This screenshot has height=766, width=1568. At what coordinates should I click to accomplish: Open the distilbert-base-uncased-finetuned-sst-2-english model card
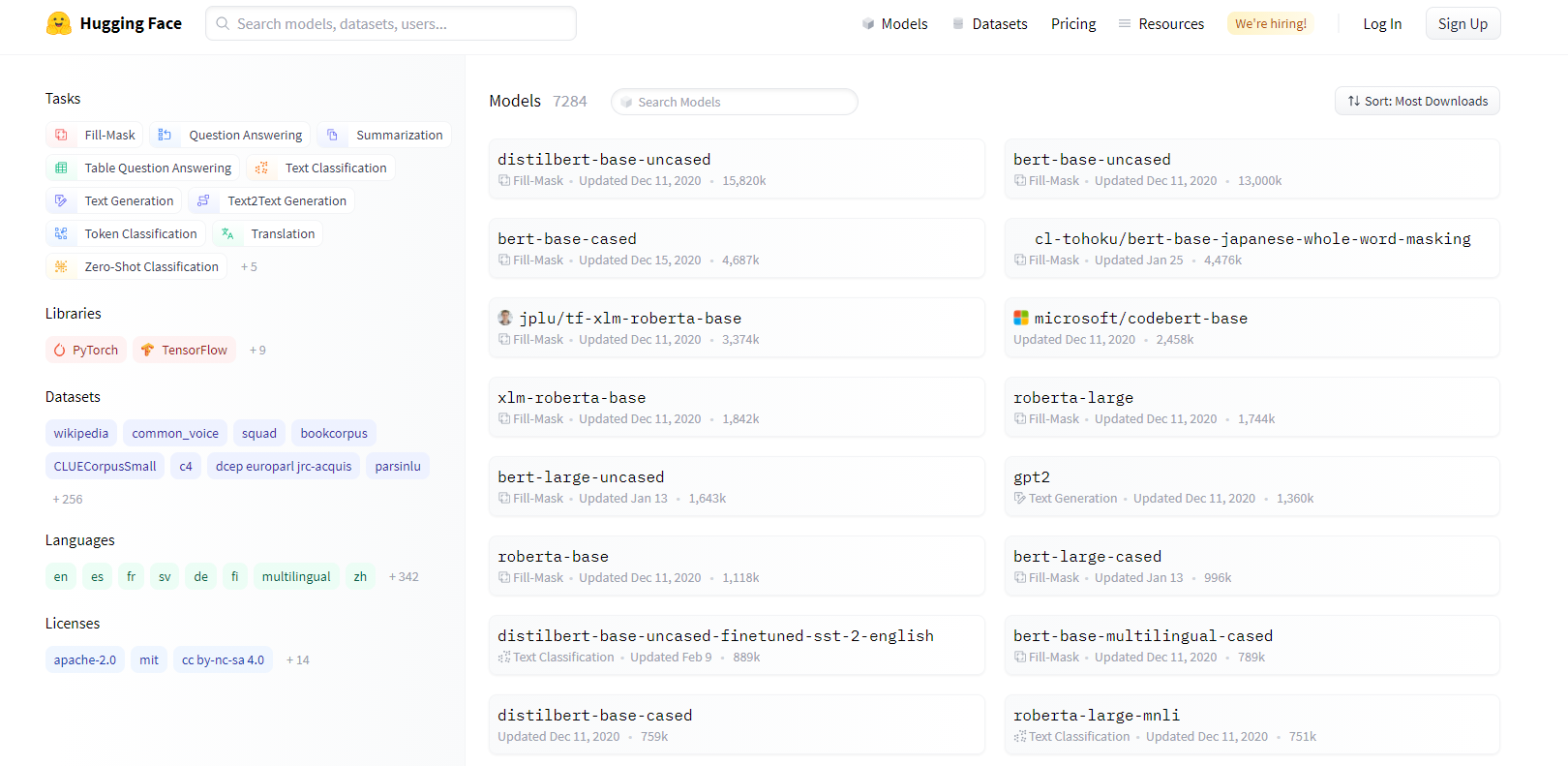pyautogui.click(x=737, y=645)
